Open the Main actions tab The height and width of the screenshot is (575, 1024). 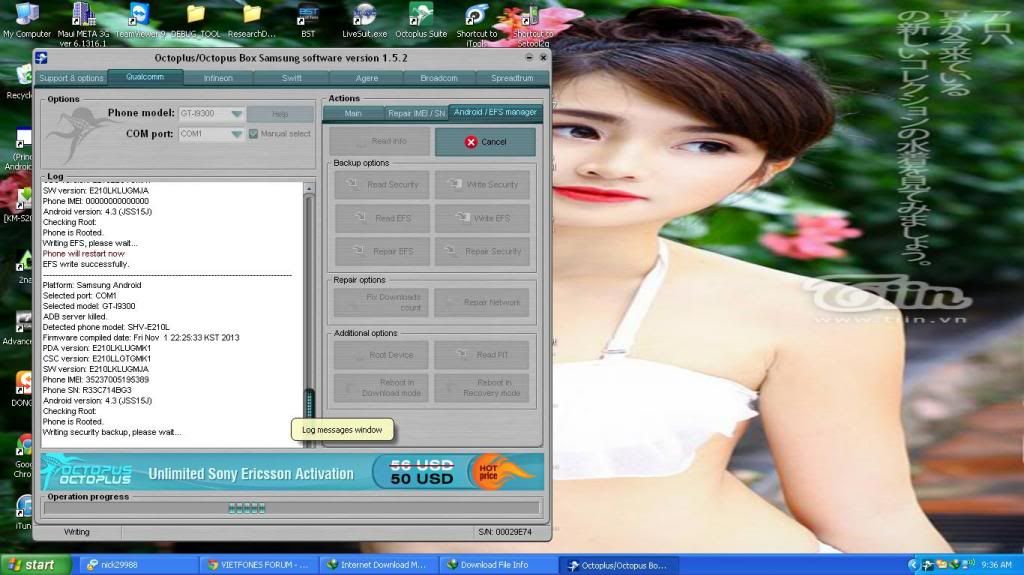(353, 114)
